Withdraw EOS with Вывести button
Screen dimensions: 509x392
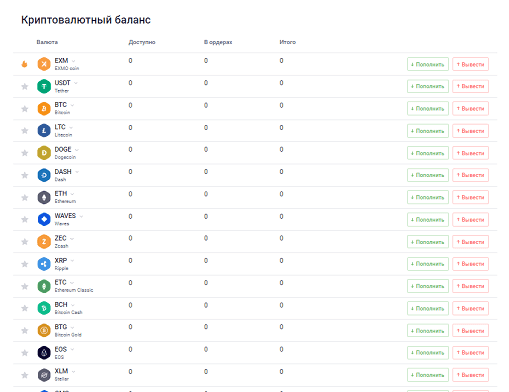tap(470, 353)
